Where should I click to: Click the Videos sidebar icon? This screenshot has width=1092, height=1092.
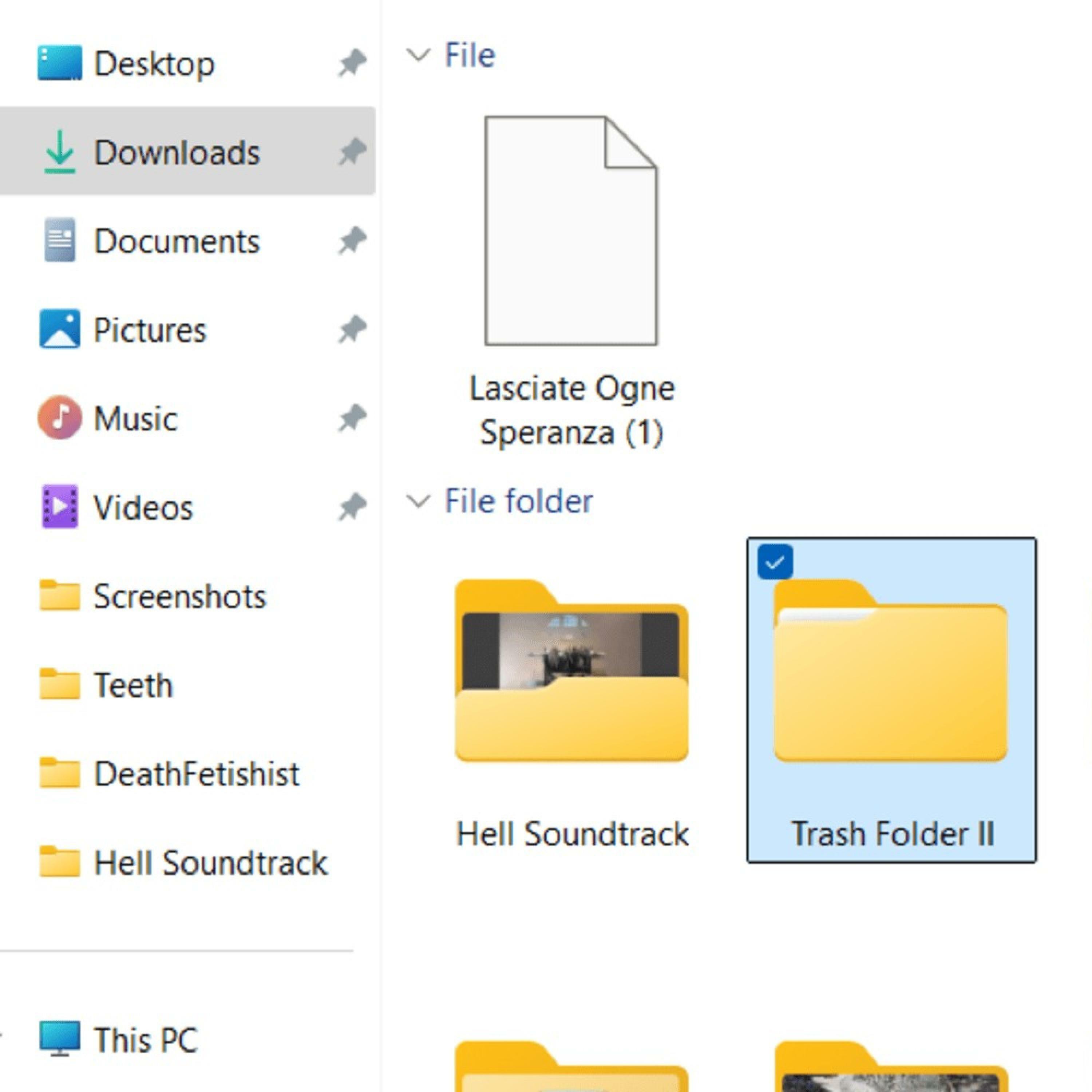pos(59,506)
